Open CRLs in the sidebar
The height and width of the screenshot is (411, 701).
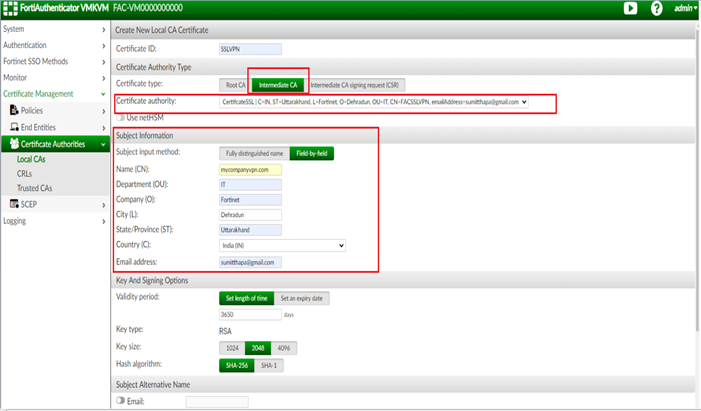pyautogui.click(x=25, y=174)
